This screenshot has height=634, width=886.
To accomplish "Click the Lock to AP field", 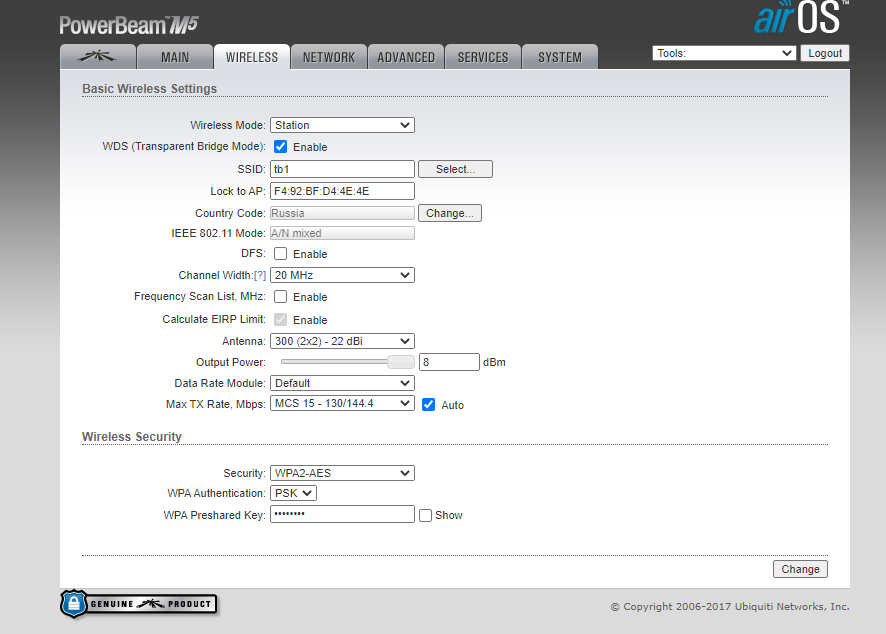I will click(x=342, y=191).
